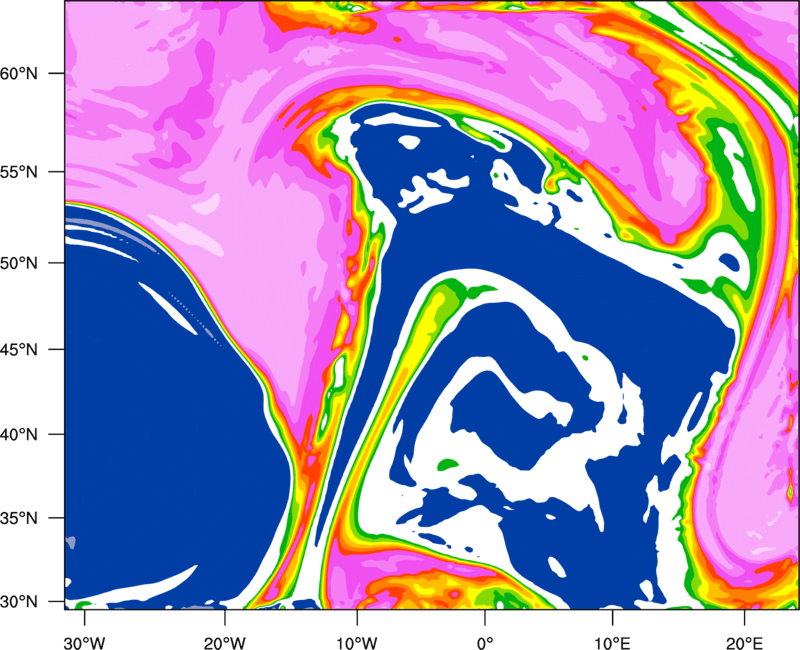The image size is (800, 650).
Task: Click the 30°W longitude label
Action: (84, 643)
